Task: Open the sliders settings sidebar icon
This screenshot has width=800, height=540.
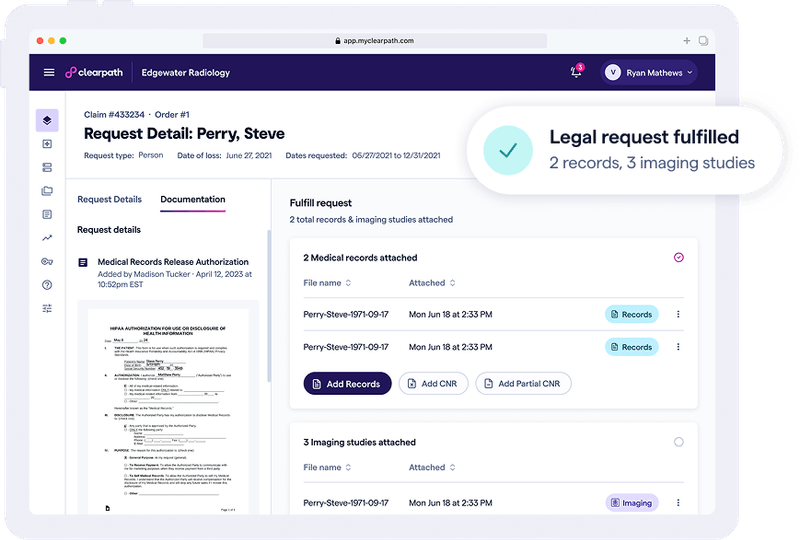Action: [x=47, y=308]
